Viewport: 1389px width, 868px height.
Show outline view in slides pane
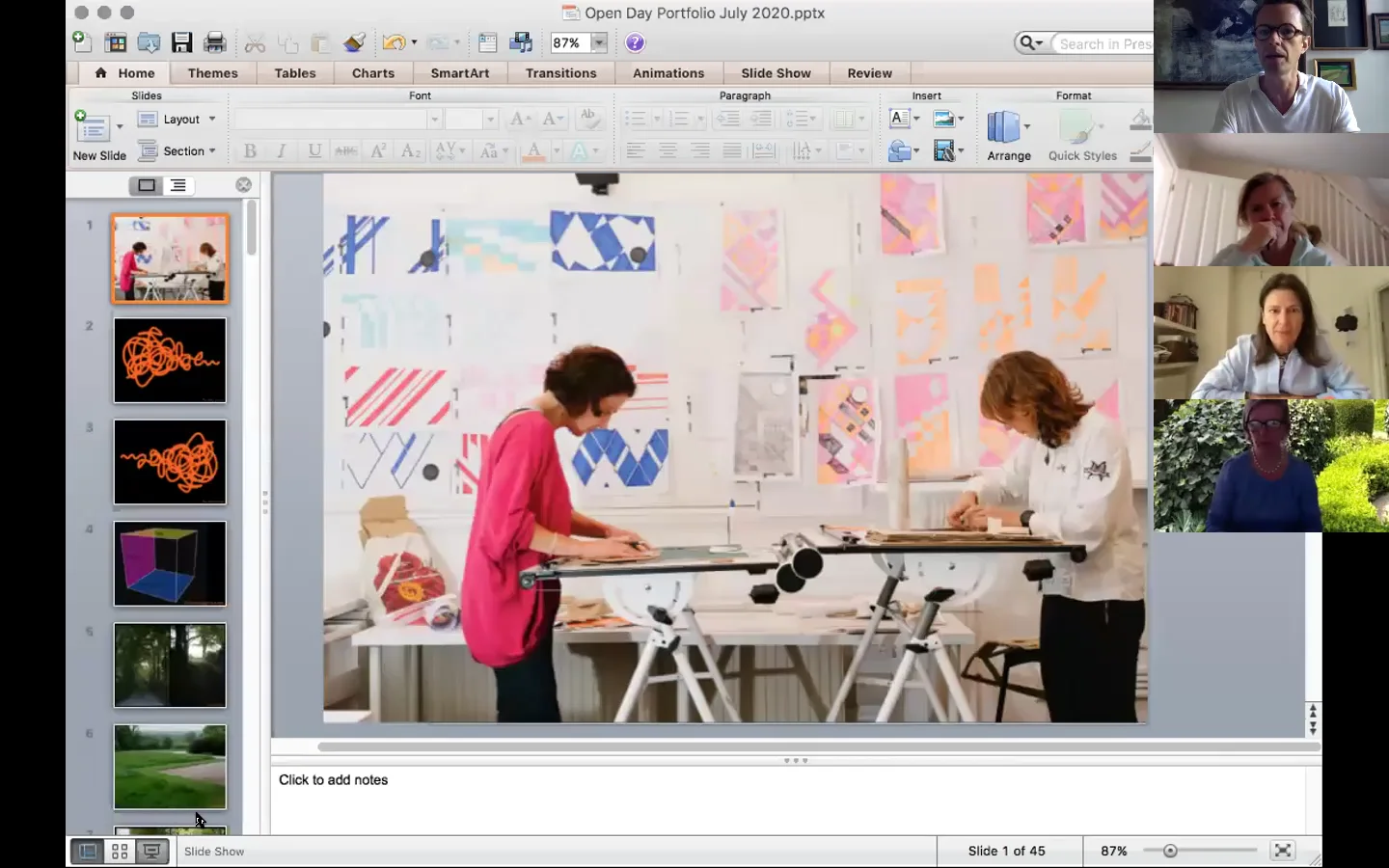[x=178, y=185]
